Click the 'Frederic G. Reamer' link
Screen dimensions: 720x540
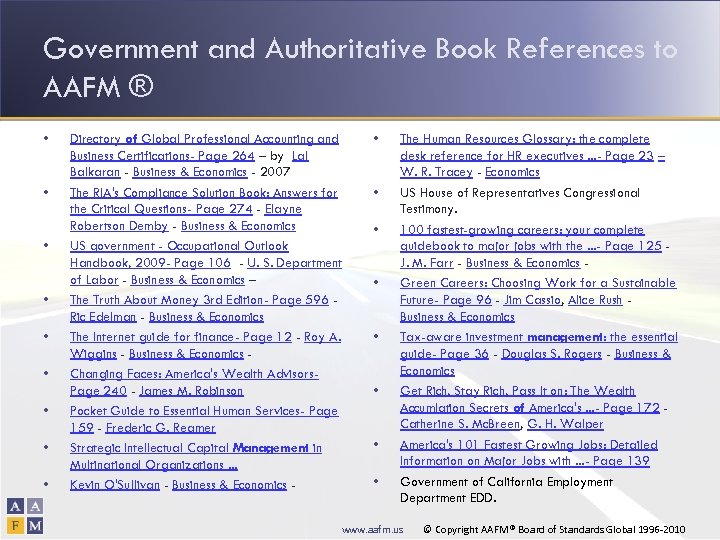[160, 428]
